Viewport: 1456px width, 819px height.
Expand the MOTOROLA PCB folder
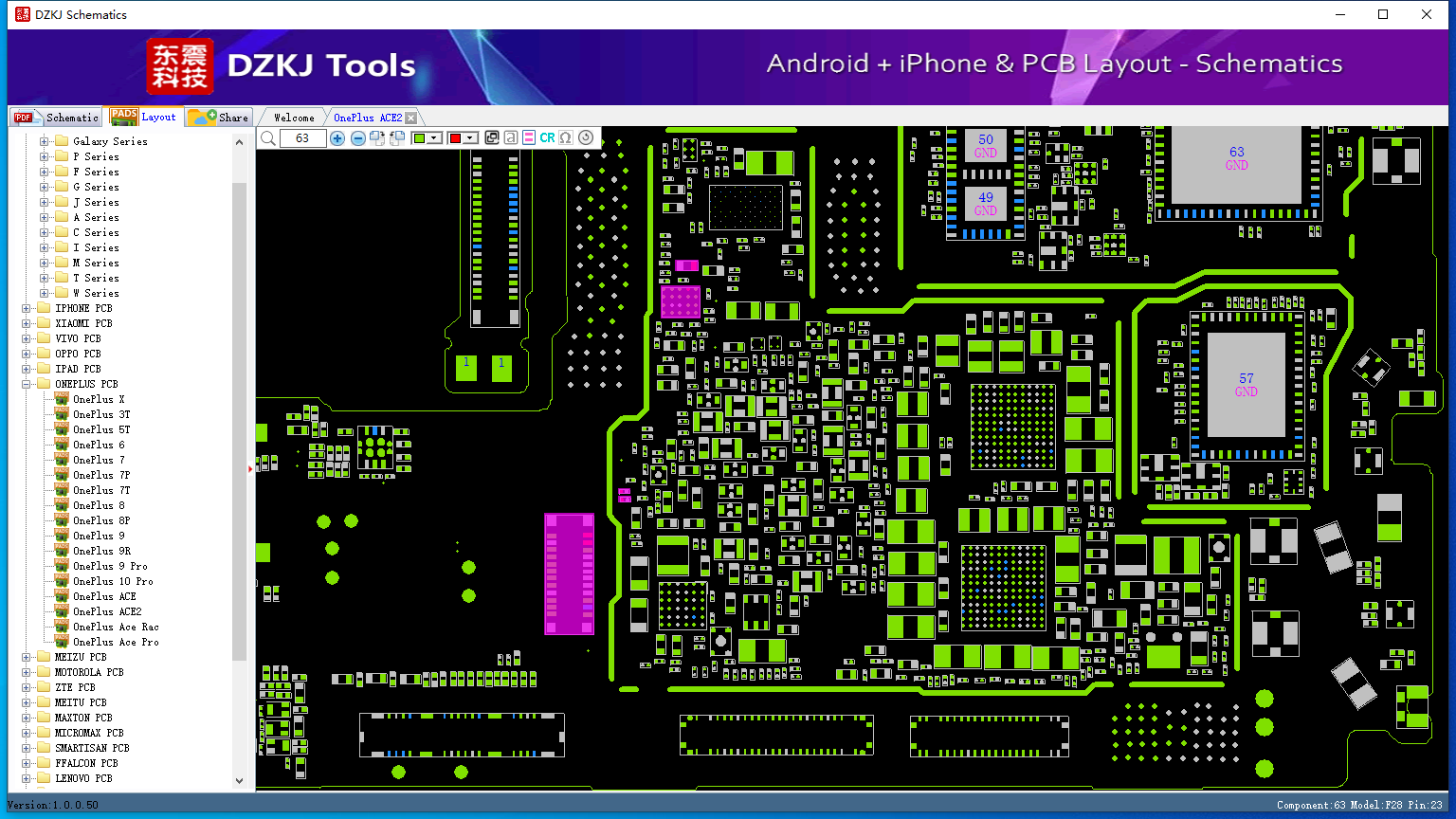pyautogui.click(x=27, y=672)
